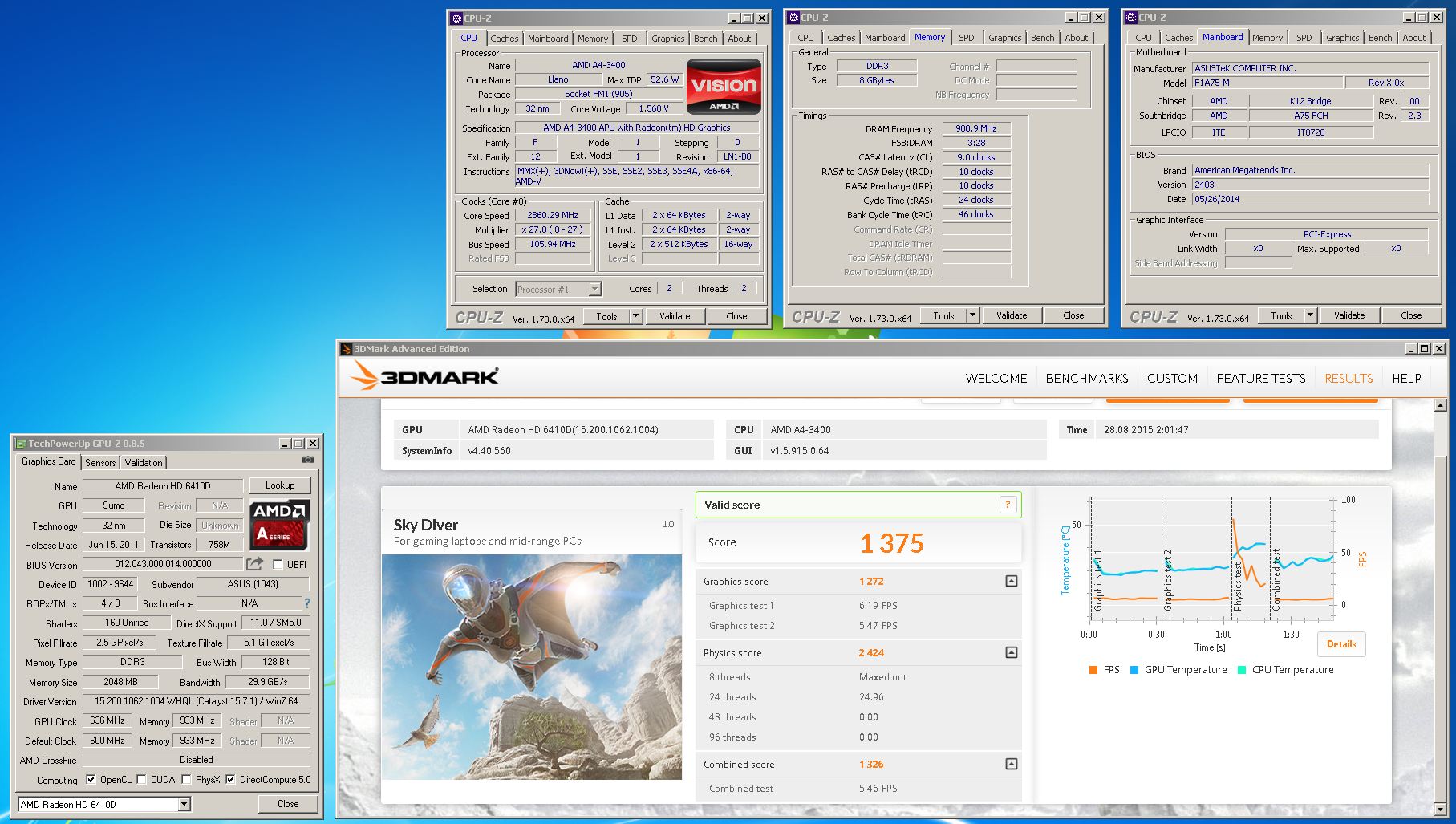
Task: Select the RESULTS section in 3DMark
Action: pyautogui.click(x=1349, y=378)
